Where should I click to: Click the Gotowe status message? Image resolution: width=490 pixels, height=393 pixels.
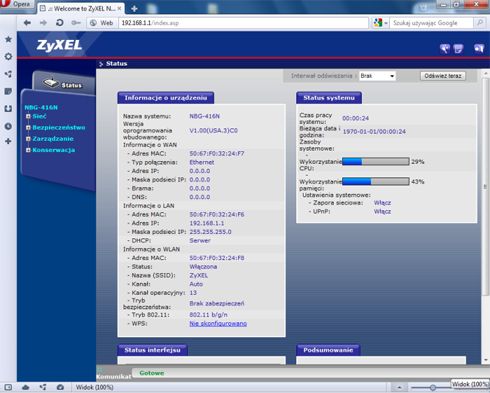(x=152, y=373)
